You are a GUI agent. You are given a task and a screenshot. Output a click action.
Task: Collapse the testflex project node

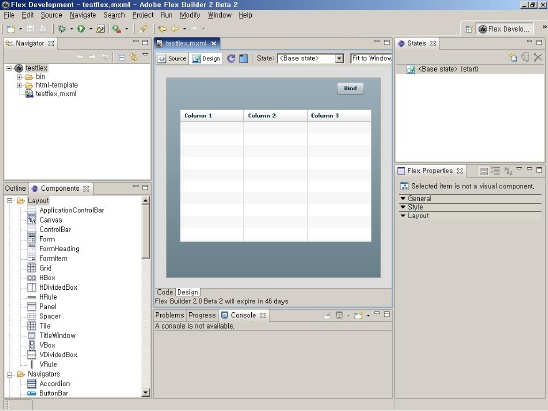(x=9, y=68)
